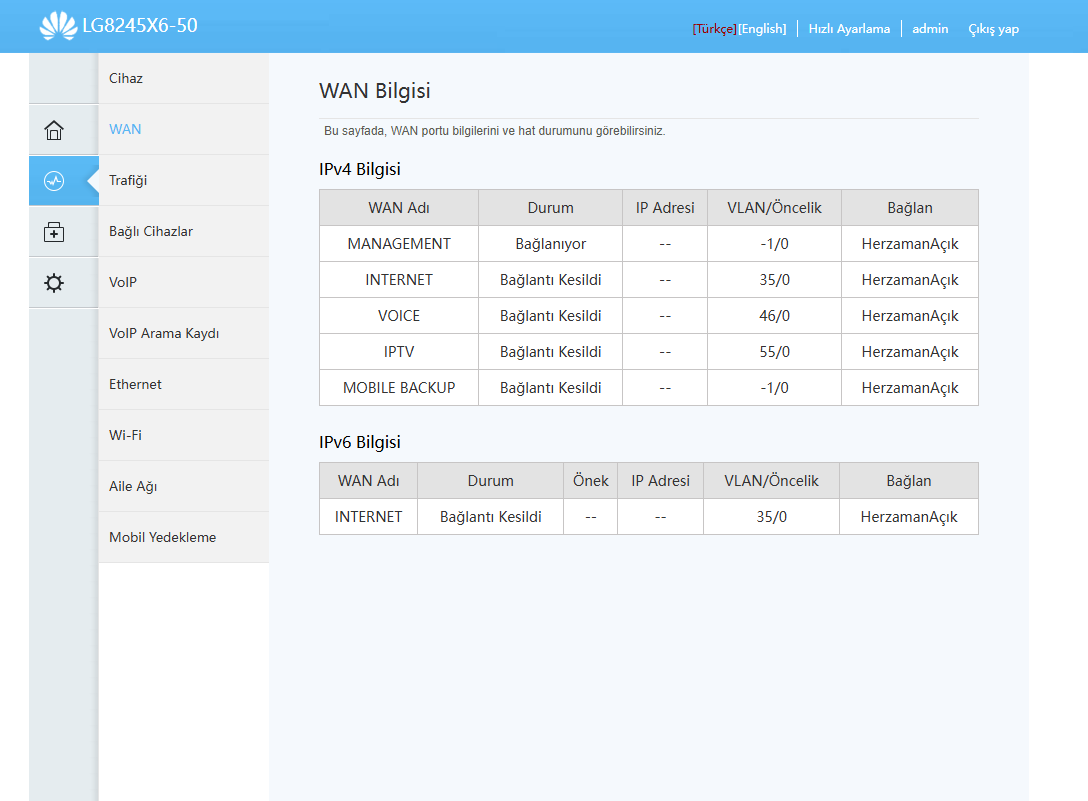
Task: Click IPTV row Bağlantı Kesildi status
Action: click(x=550, y=352)
